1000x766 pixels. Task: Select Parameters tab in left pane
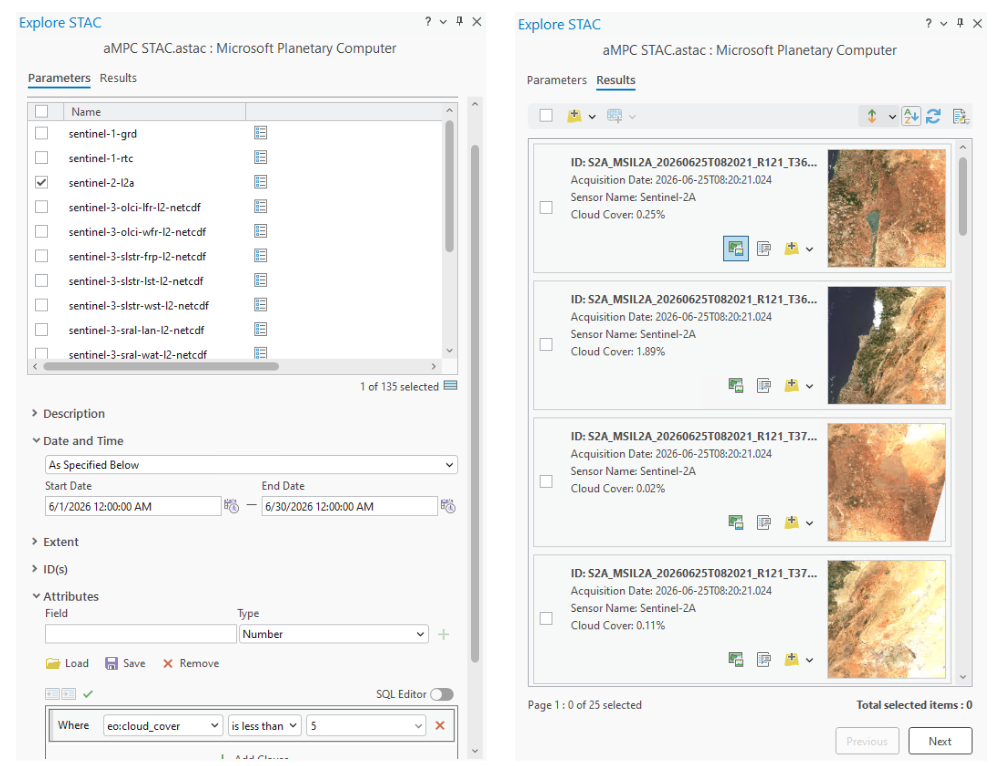(59, 78)
